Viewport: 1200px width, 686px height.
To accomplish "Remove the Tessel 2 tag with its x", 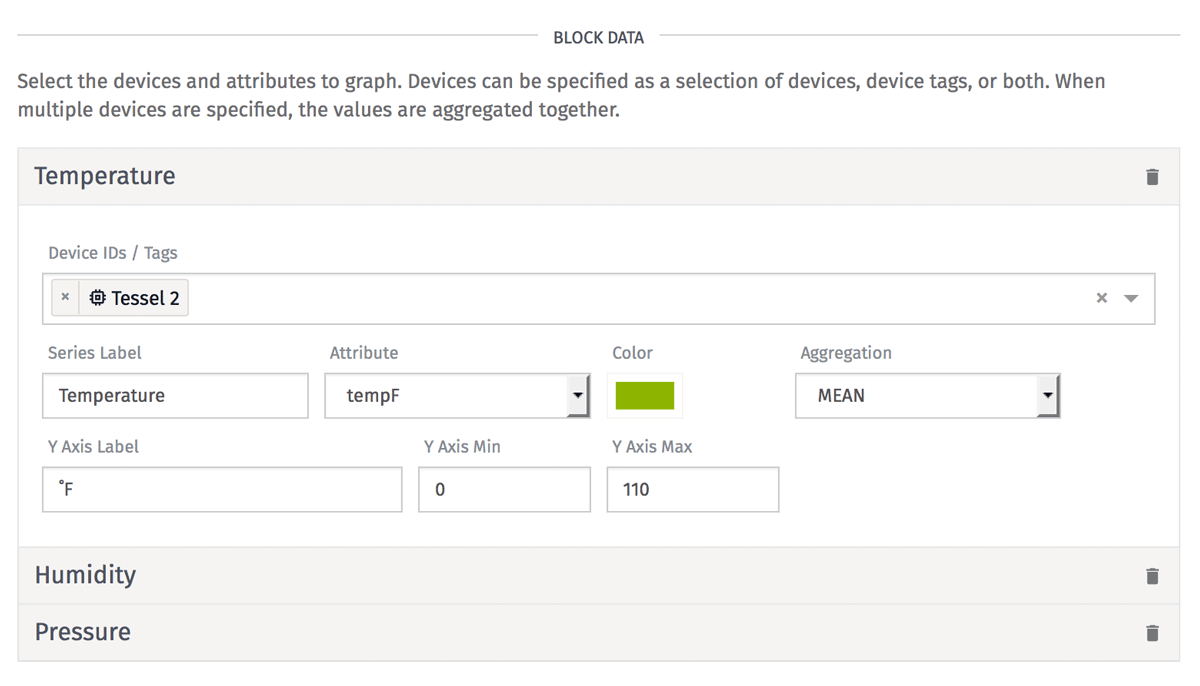I will pos(65,298).
